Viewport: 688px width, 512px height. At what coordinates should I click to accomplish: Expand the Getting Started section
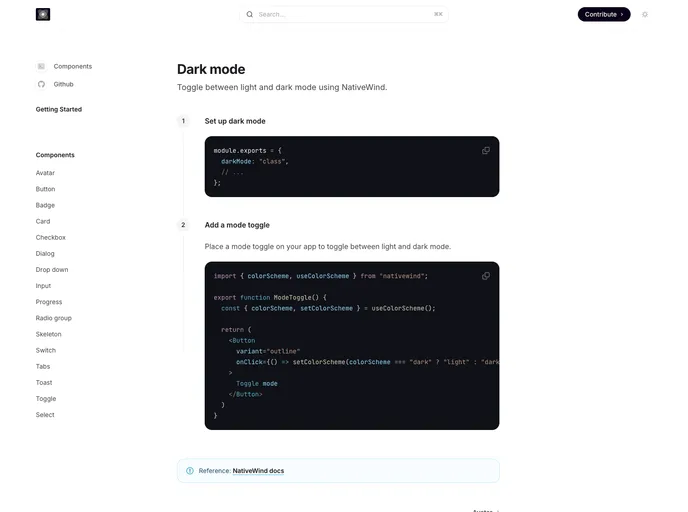pos(59,109)
